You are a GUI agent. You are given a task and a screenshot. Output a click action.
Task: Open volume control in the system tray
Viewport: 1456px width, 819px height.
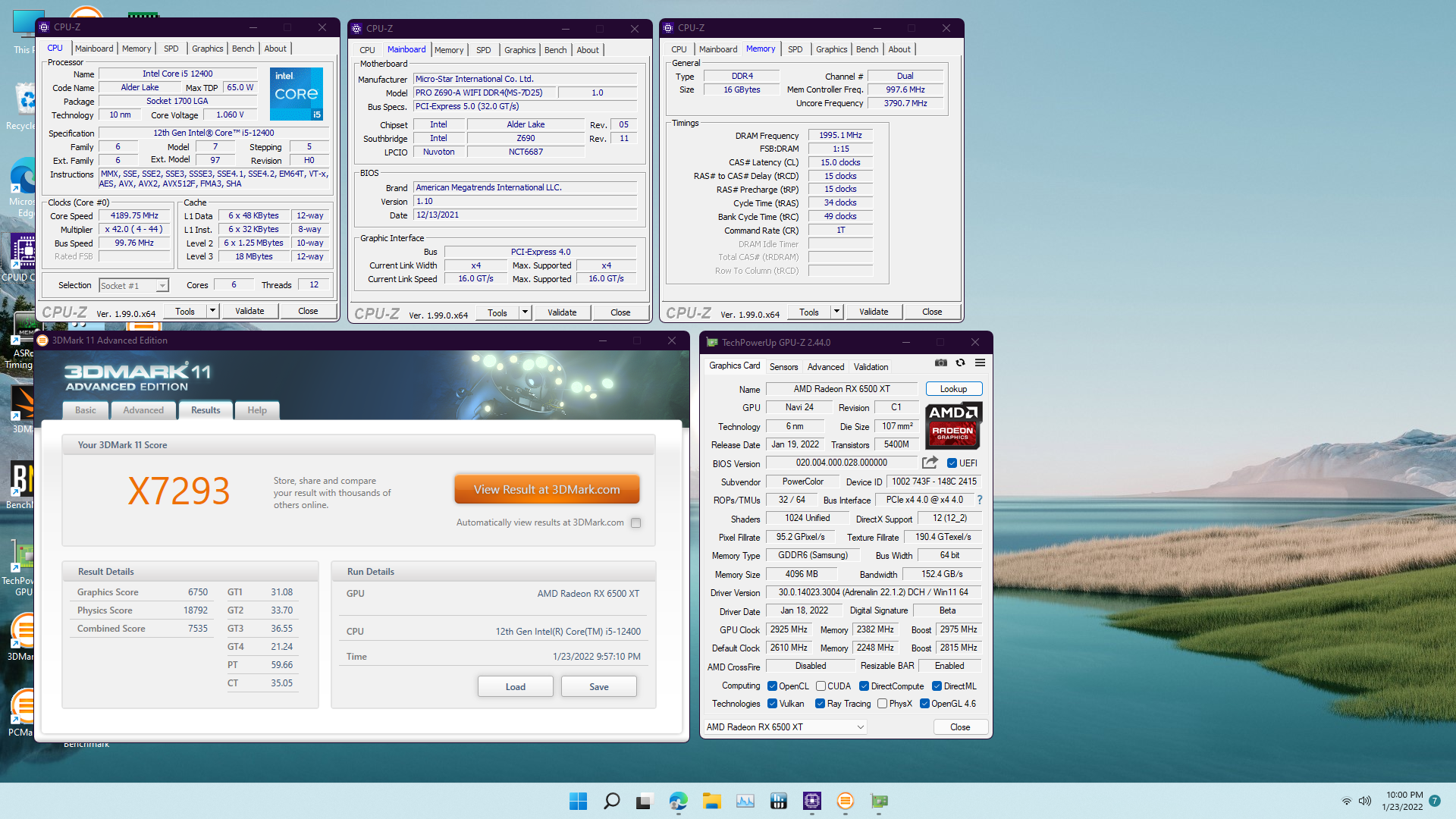pyautogui.click(x=1365, y=801)
